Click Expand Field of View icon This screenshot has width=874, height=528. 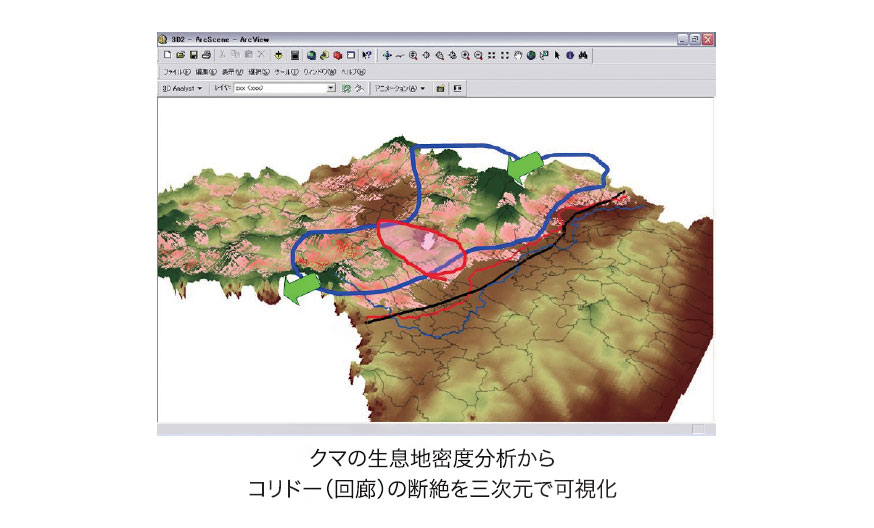coord(504,55)
